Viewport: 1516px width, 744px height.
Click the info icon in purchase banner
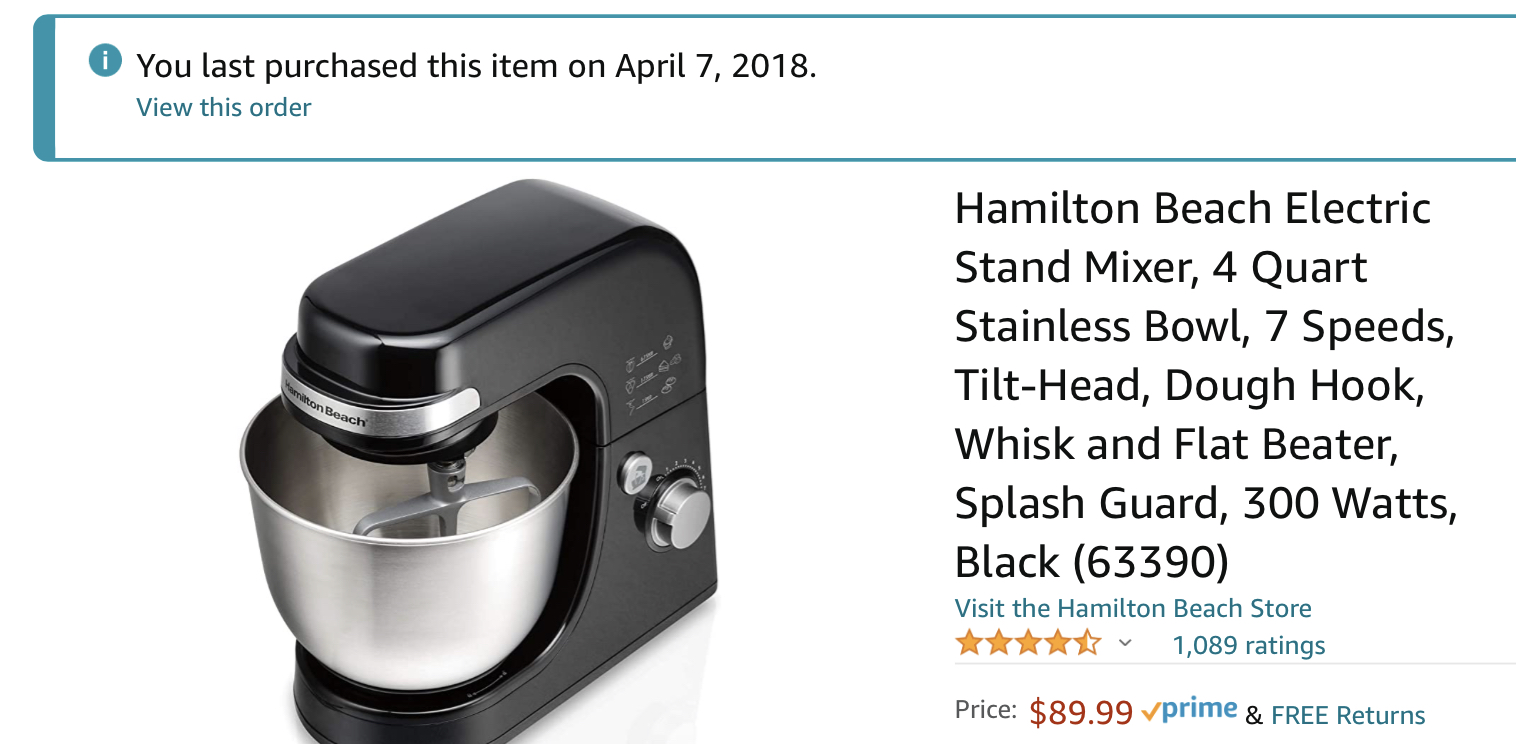tap(104, 62)
